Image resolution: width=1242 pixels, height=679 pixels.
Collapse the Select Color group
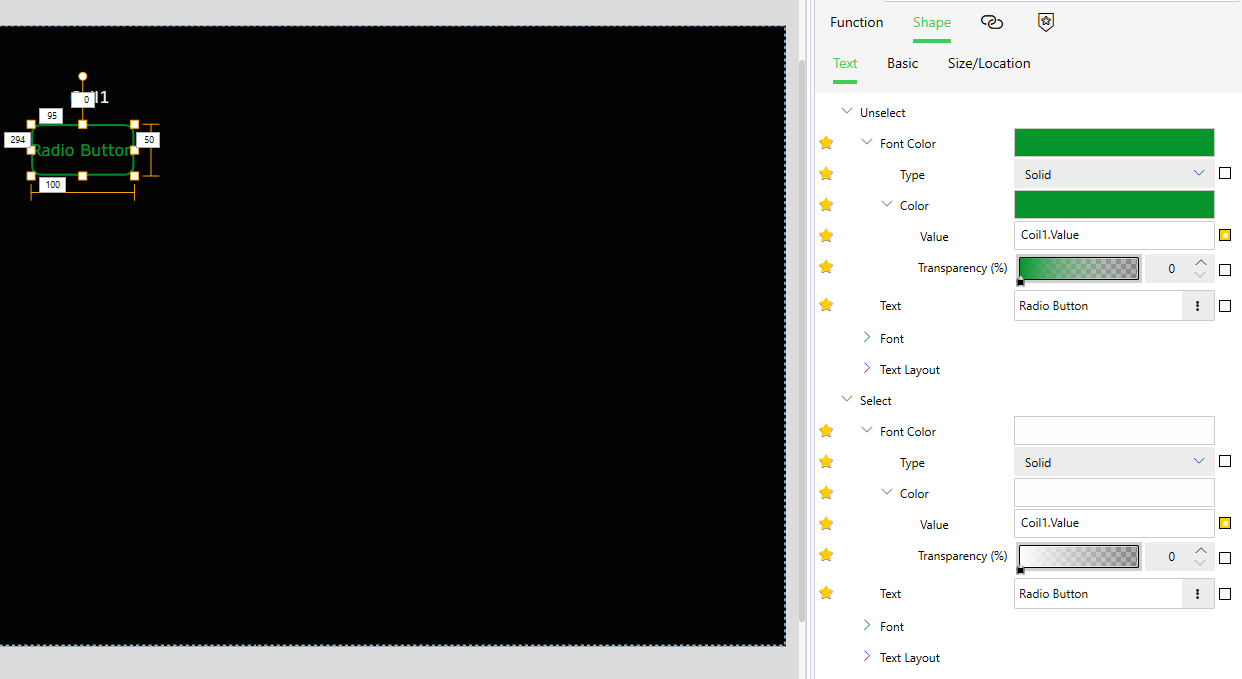click(x=887, y=493)
